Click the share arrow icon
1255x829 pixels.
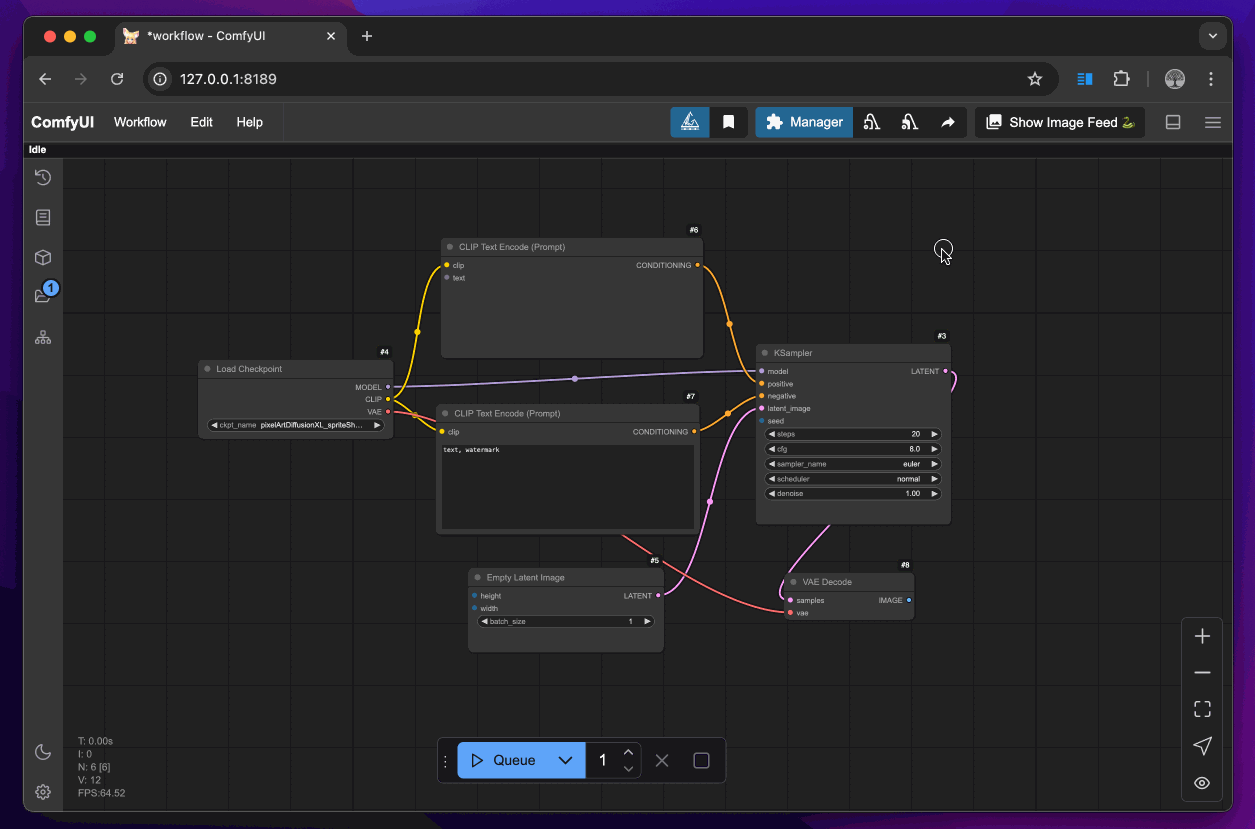[947, 122]
